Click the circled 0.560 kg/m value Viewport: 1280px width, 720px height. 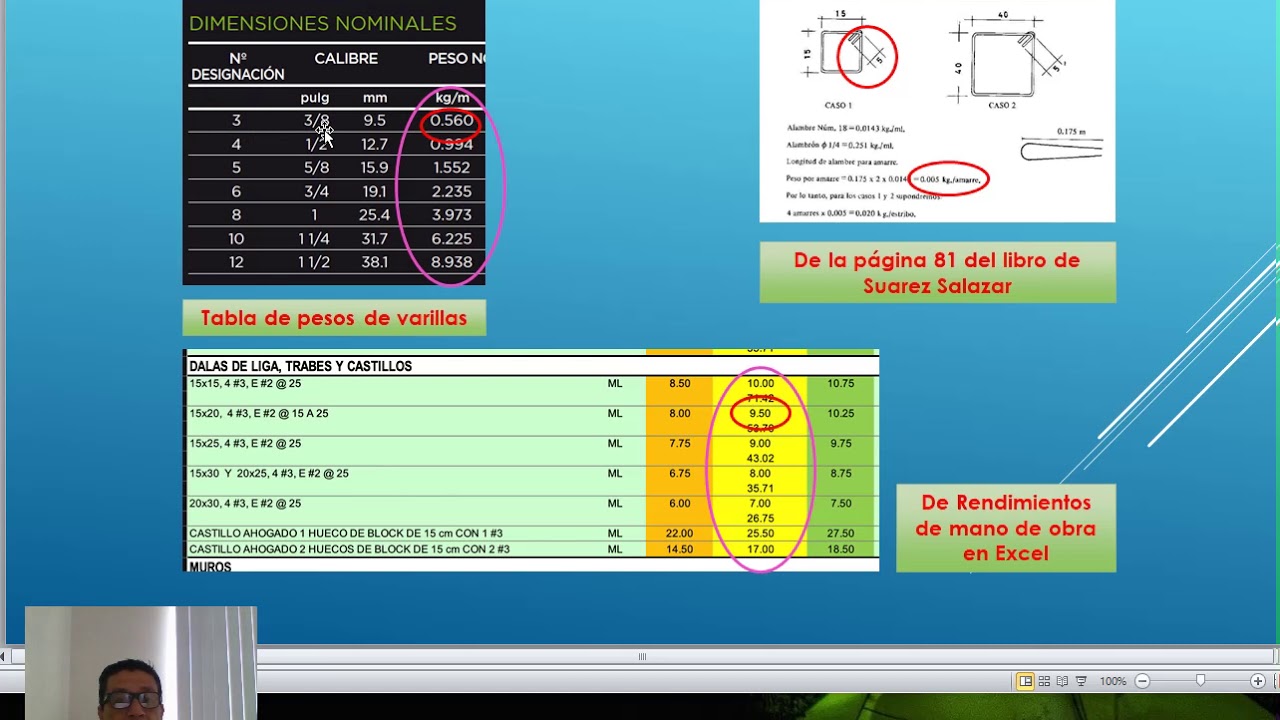point(452,120)
